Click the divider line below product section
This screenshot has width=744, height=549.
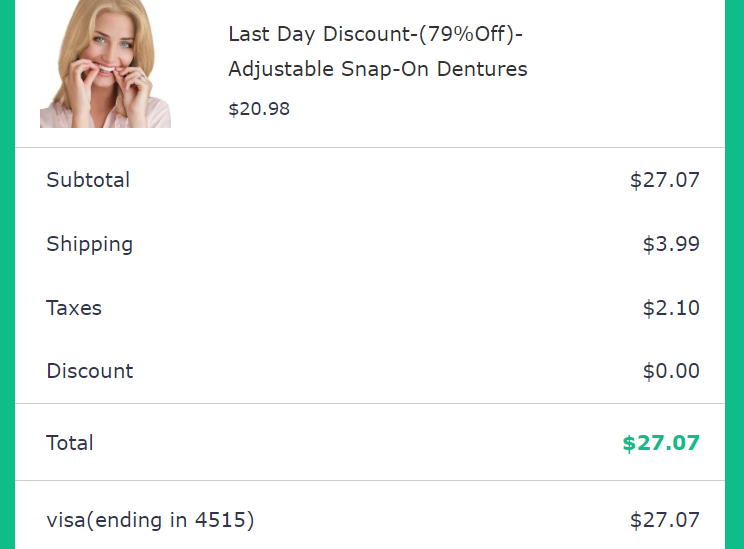(x=370, y=148)
